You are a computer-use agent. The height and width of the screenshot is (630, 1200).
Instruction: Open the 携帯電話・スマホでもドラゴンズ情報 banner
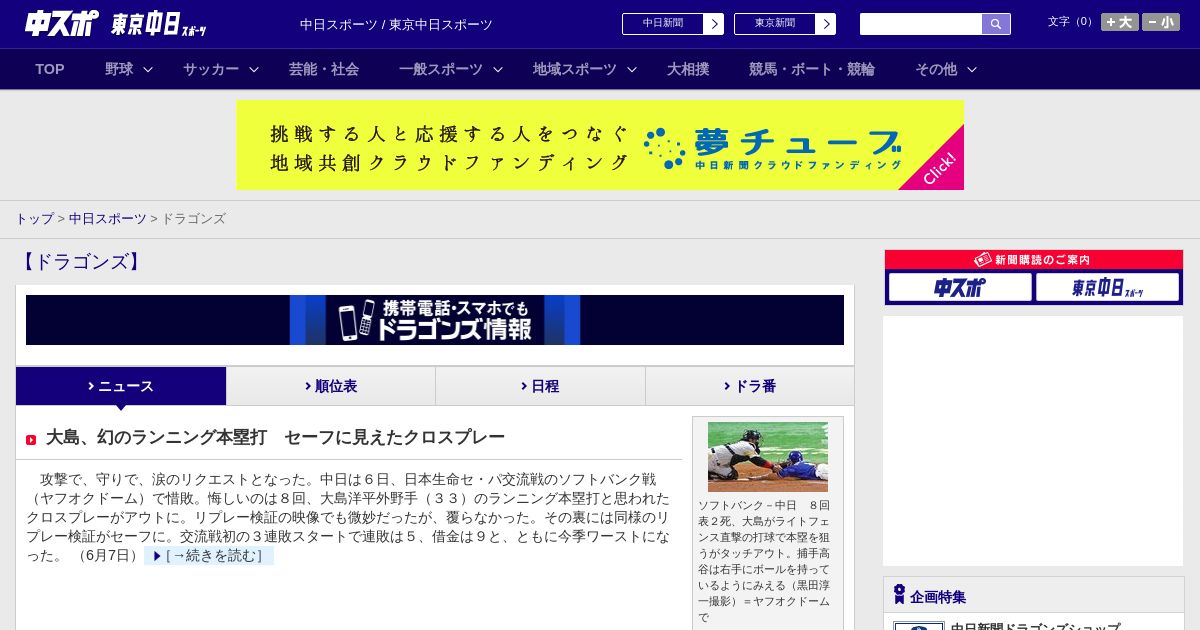(x=435, y=320)
